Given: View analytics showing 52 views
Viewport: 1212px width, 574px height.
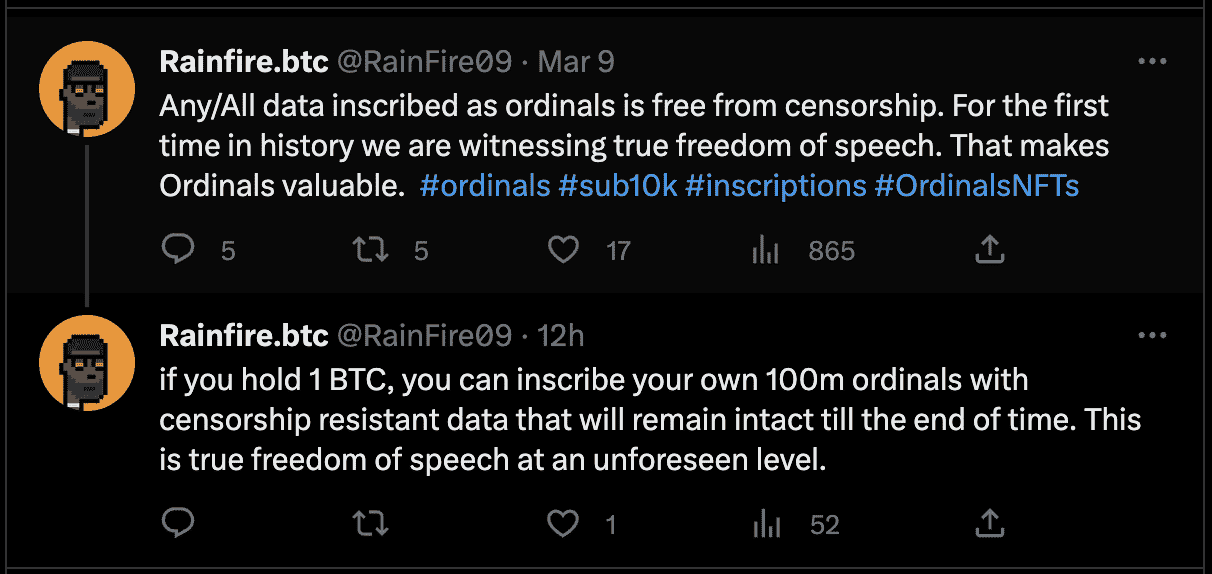Looking at the screenshot, I should tap(765, 523).
